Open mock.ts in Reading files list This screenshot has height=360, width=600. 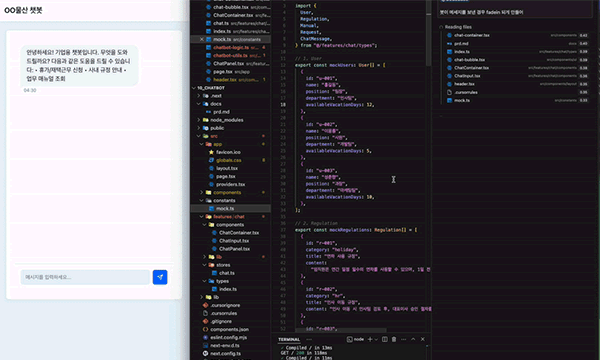click(x=462, y=100)
